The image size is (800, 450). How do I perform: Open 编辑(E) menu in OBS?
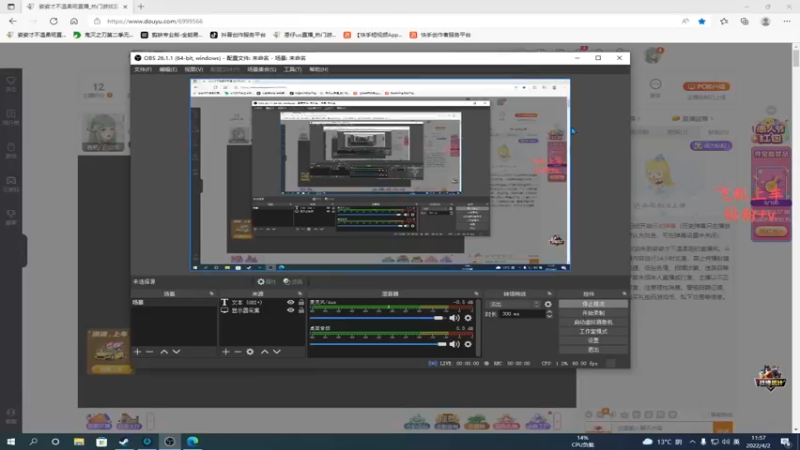pos(168,69)
